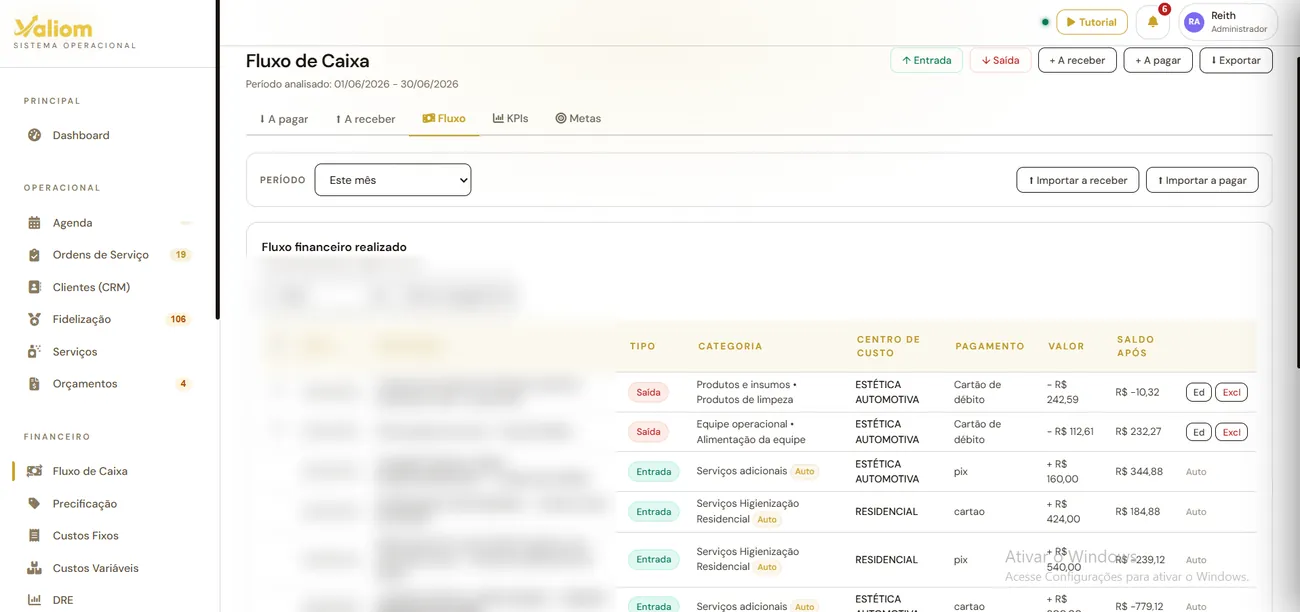Open the RA user avatar
This screenshot has width=1300, height=612.
pyautogui.click(x=1194, y=22)
